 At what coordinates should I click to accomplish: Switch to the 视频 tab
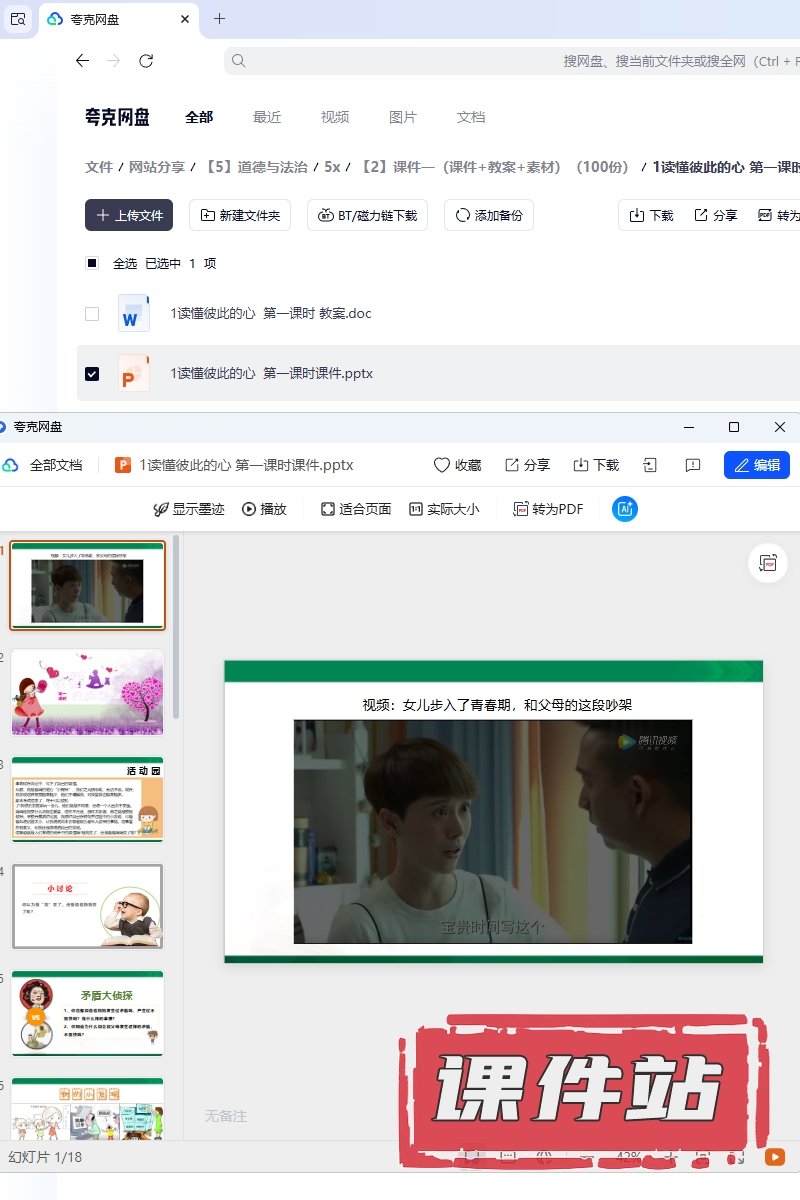335,117
